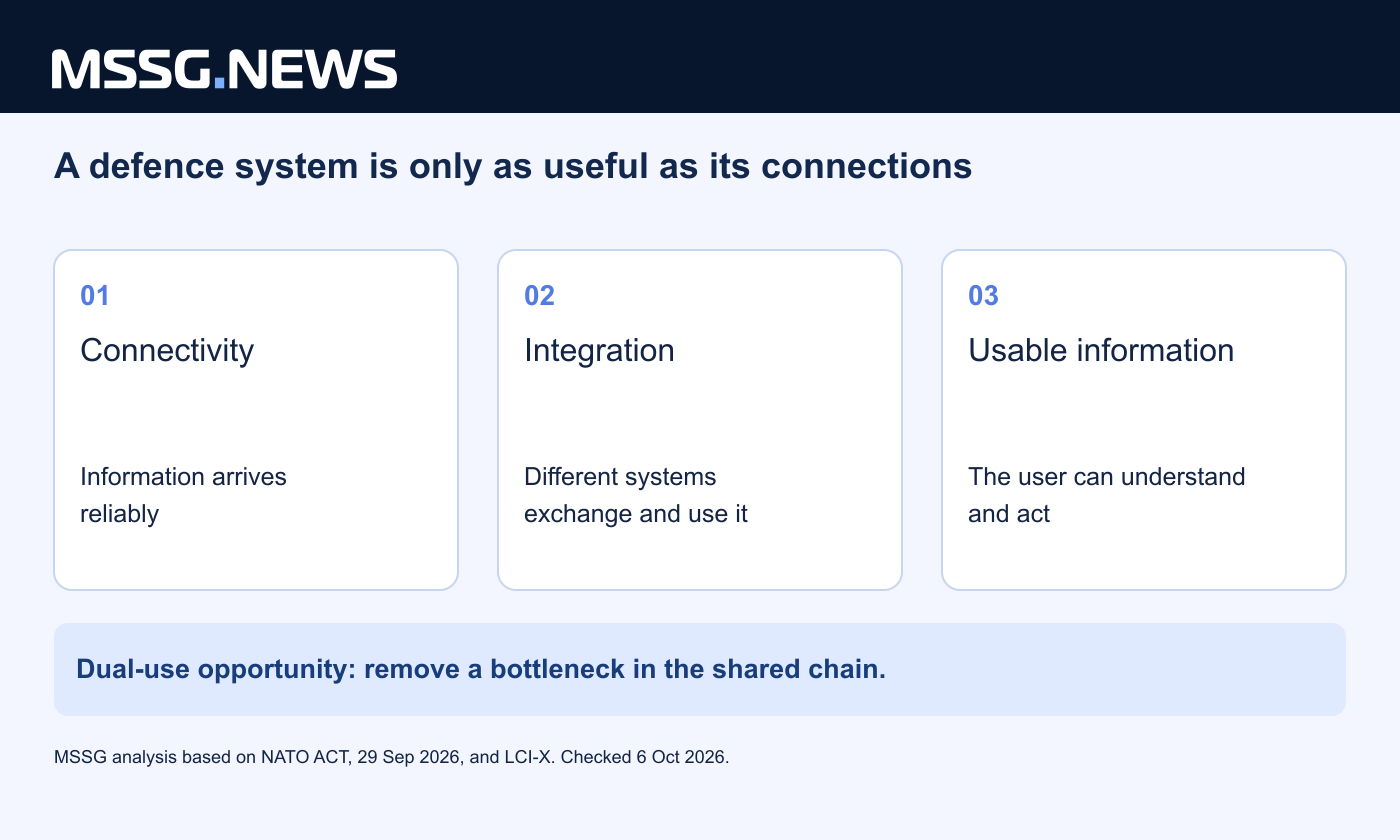Click the text "The user can understand and act"

pos(1107,495)
